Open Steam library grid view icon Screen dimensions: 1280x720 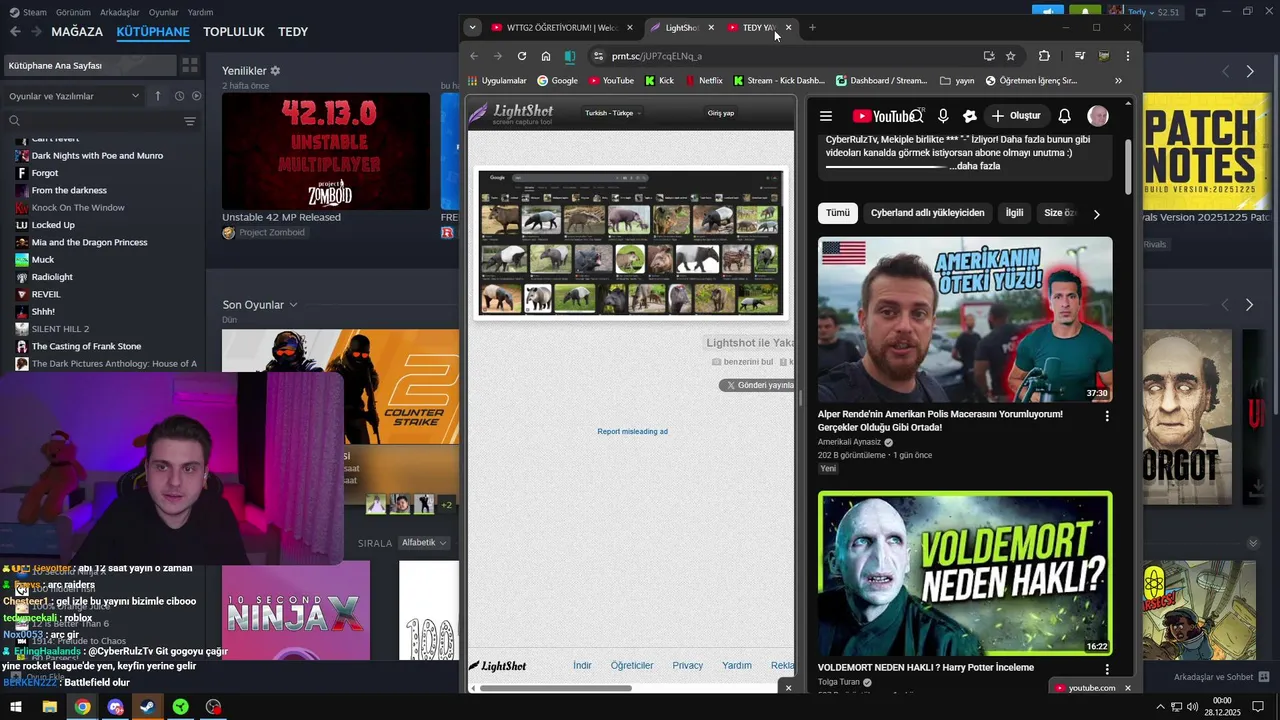point(190,66)
